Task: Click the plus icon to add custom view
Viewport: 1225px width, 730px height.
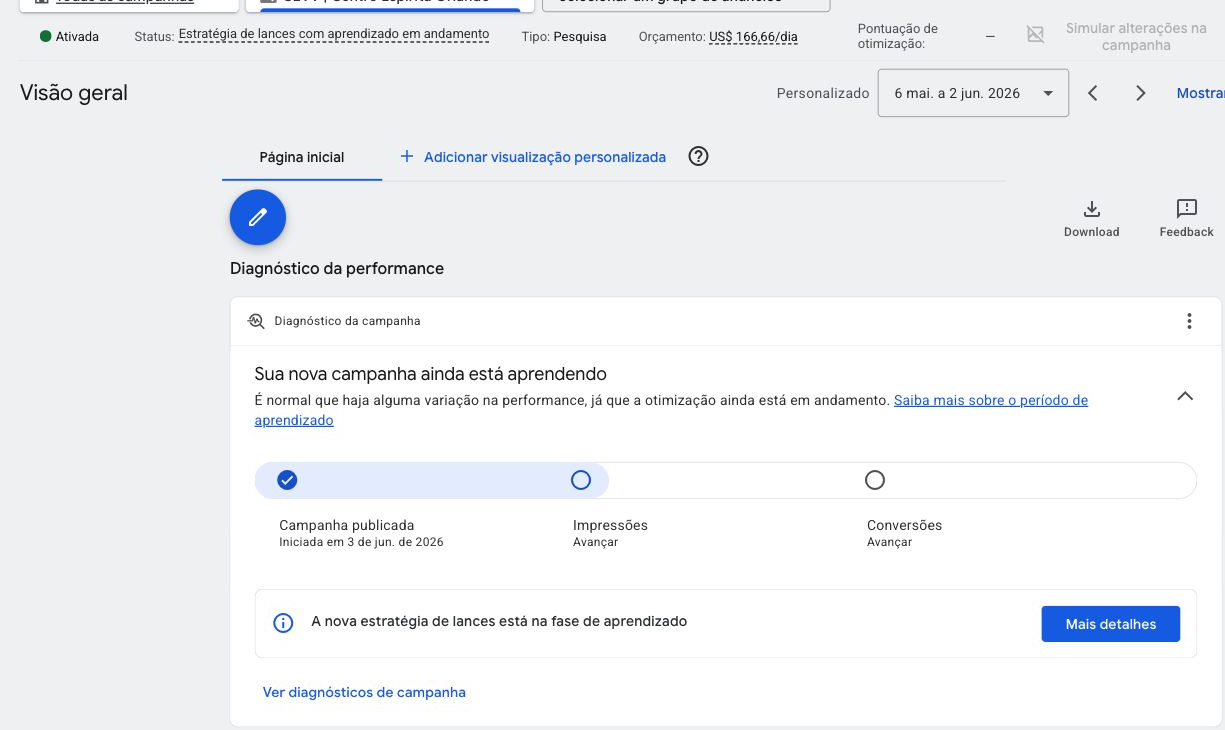Action: click(406, 156)
